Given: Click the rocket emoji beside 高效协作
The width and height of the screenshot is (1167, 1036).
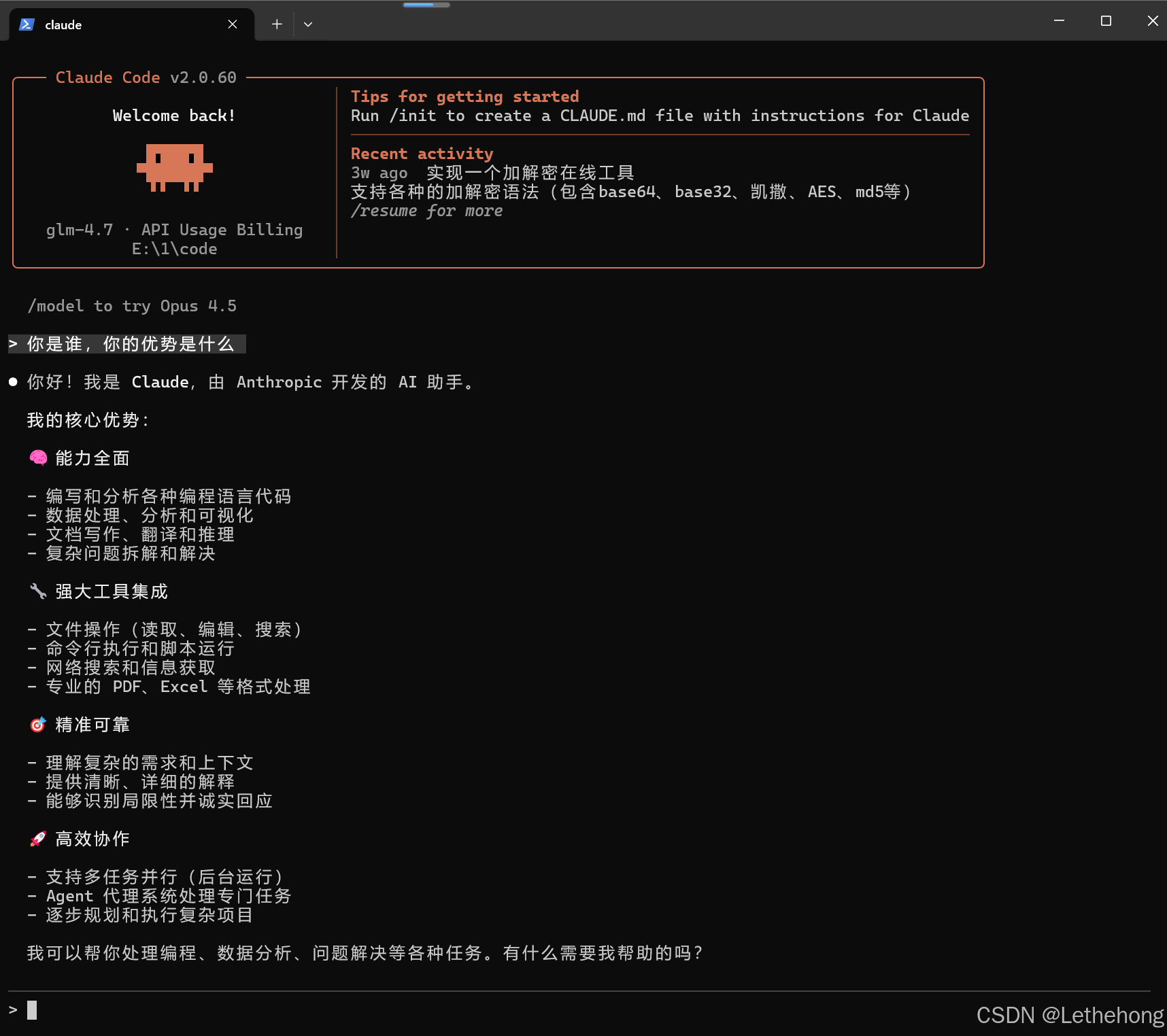Looking at the screenshot, I should [x=38, y=839].
